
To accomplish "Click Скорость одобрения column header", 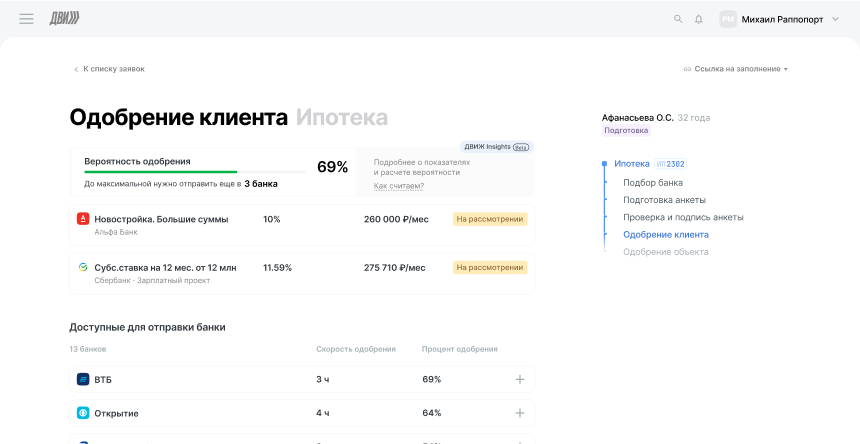I will pyautogui.click(x=355, y=349).
